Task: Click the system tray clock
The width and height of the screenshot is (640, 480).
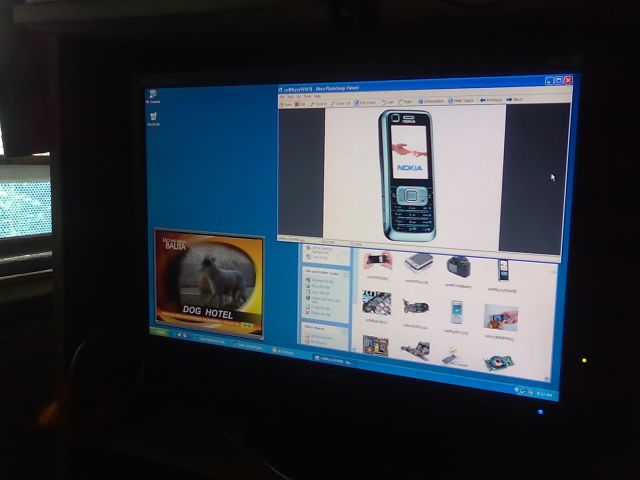Action: click(544, 395)
